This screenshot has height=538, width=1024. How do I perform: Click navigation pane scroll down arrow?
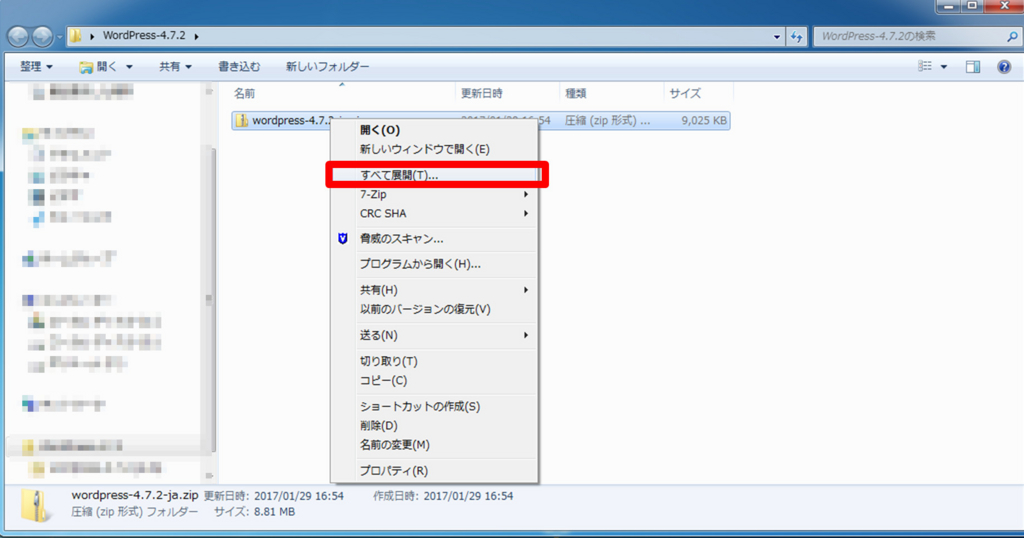(209, 475)
